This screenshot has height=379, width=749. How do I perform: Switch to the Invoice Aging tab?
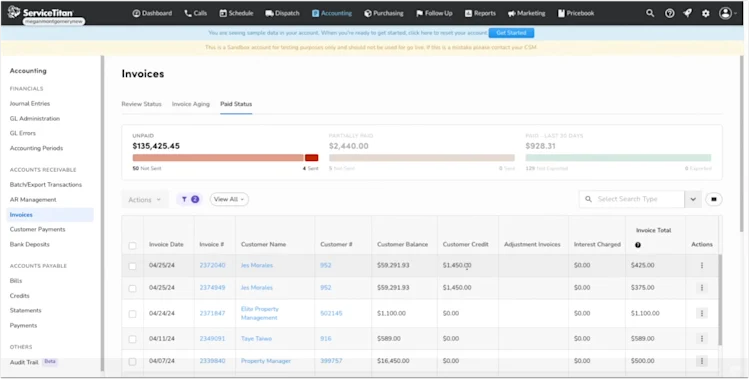[x=191, y=104]
